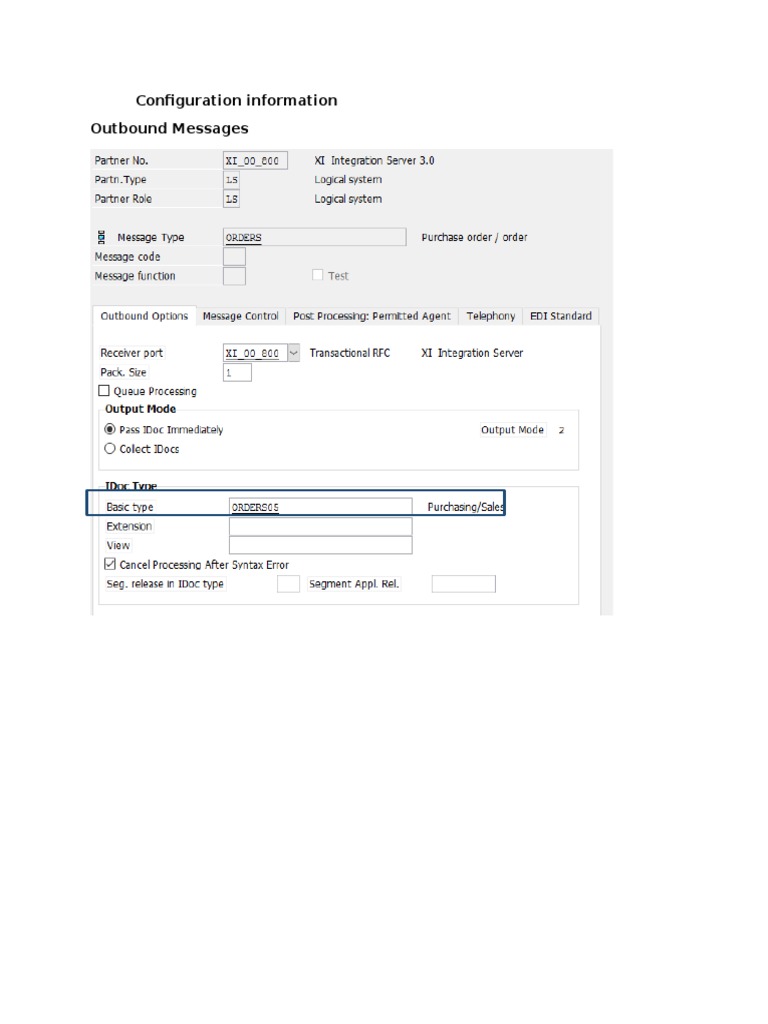This screenshot has height=1024, width=768.
Task: Click the Extension input field
Action: pos(321,526)
